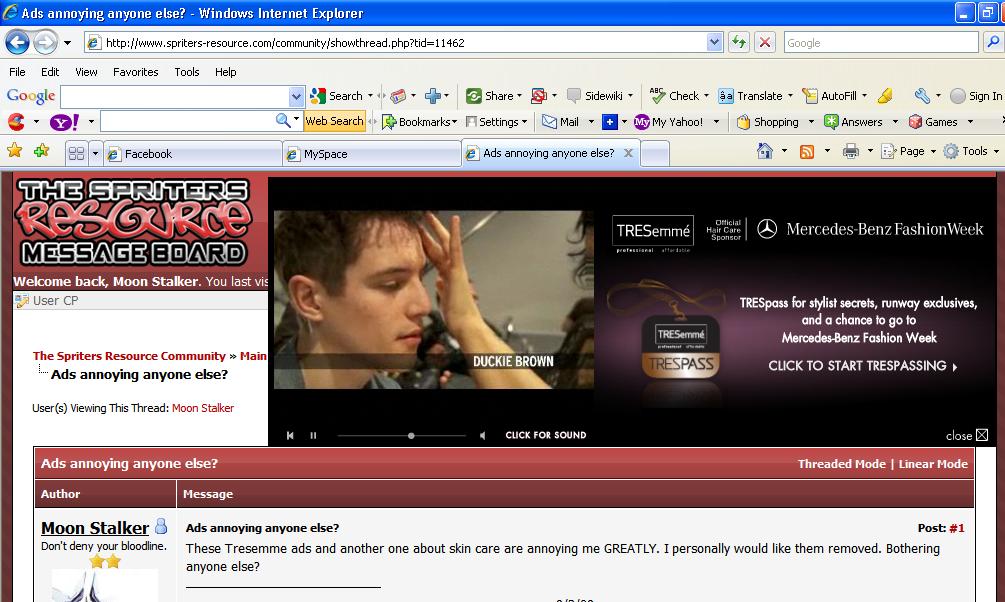Image resolution: width=1005 pixels, height=602 pixels.
Task: Expand the Yahoo search magnifier dropdown arrow
Action: 296,119
